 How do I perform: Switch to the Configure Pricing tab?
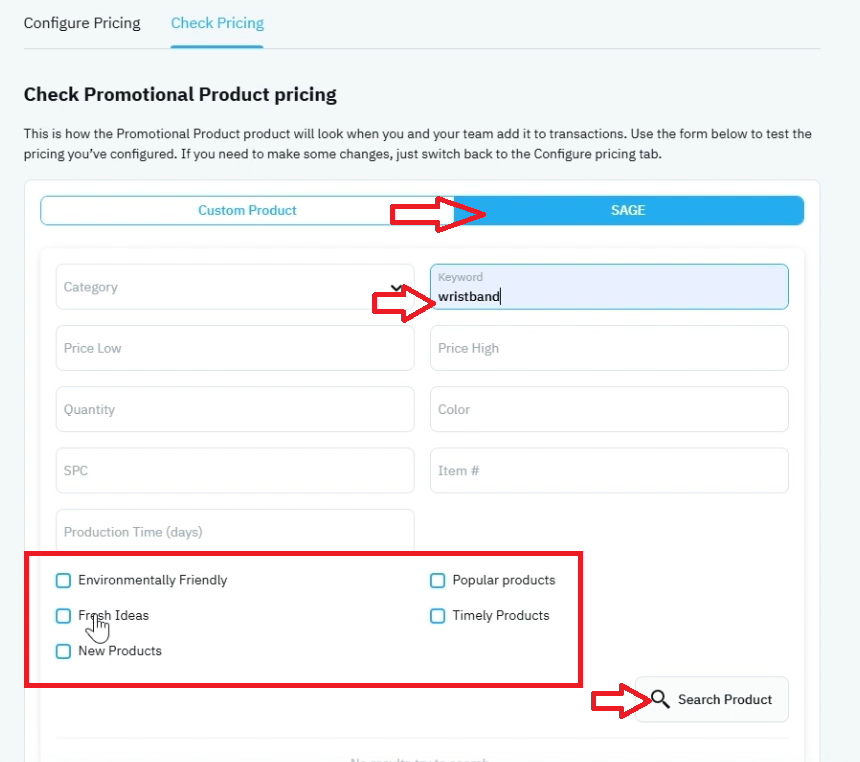(x=82, y=23)
